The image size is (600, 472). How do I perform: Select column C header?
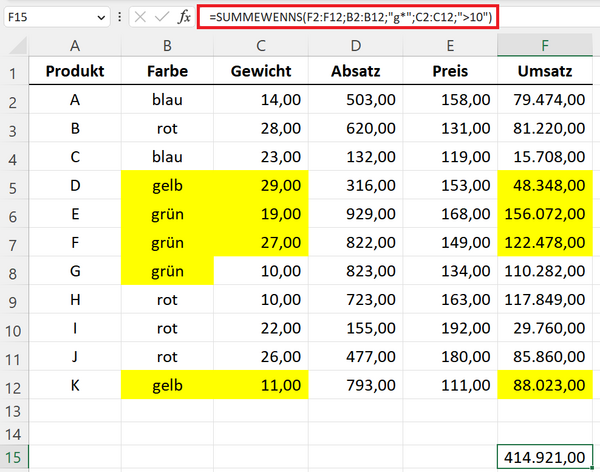click(261, 45)
